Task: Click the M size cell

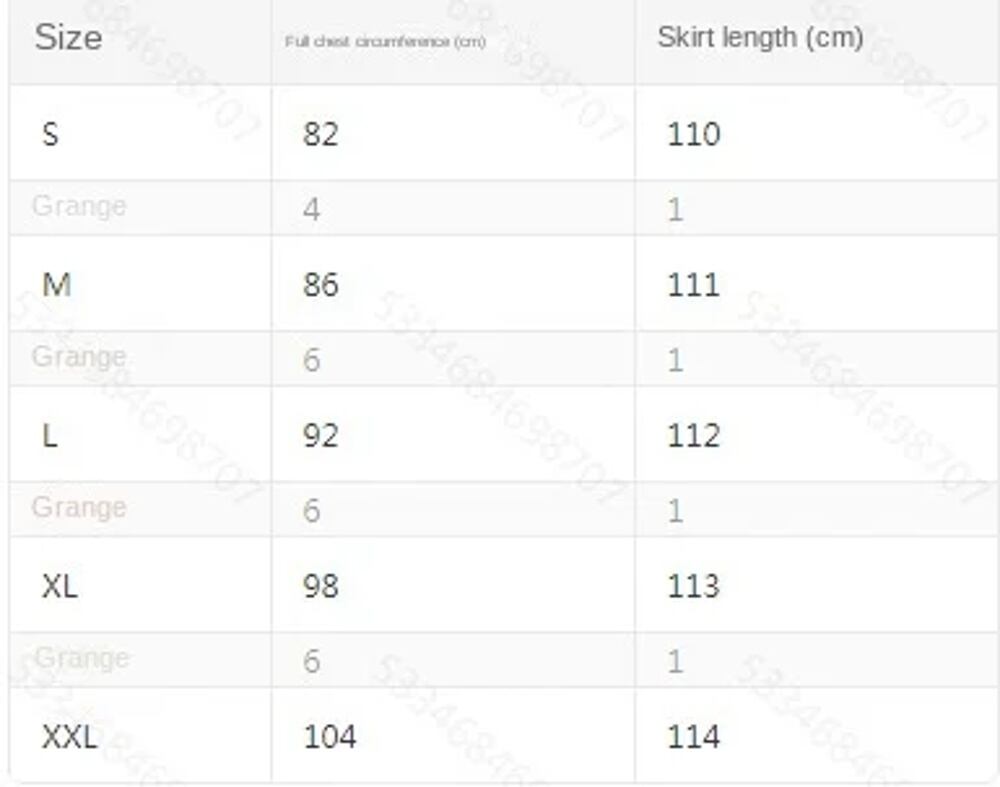Action: click(56, 284)
